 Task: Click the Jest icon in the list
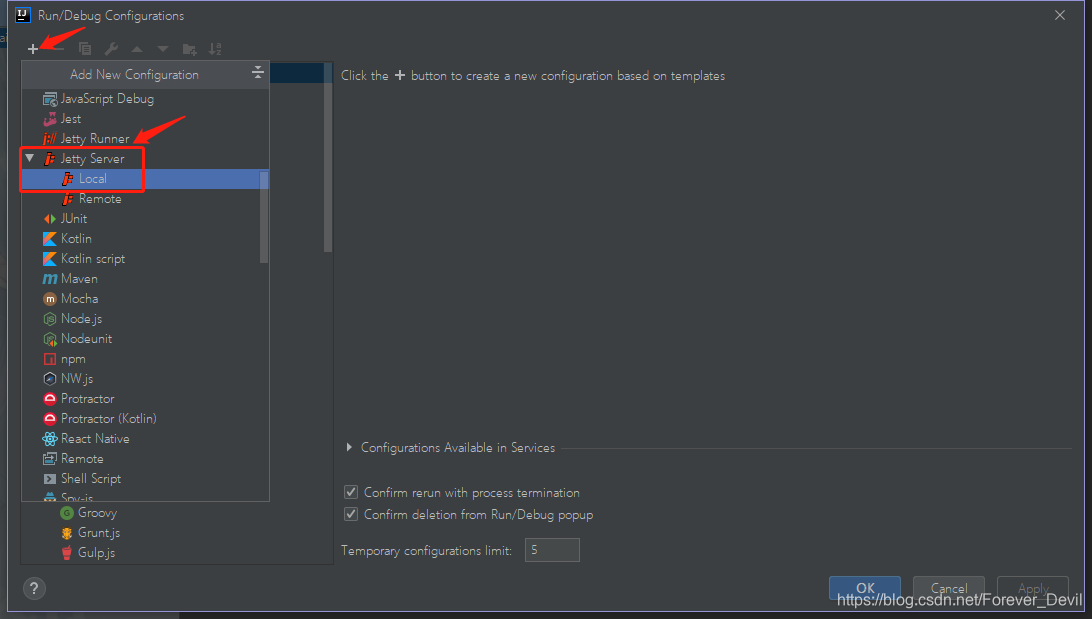50,119
